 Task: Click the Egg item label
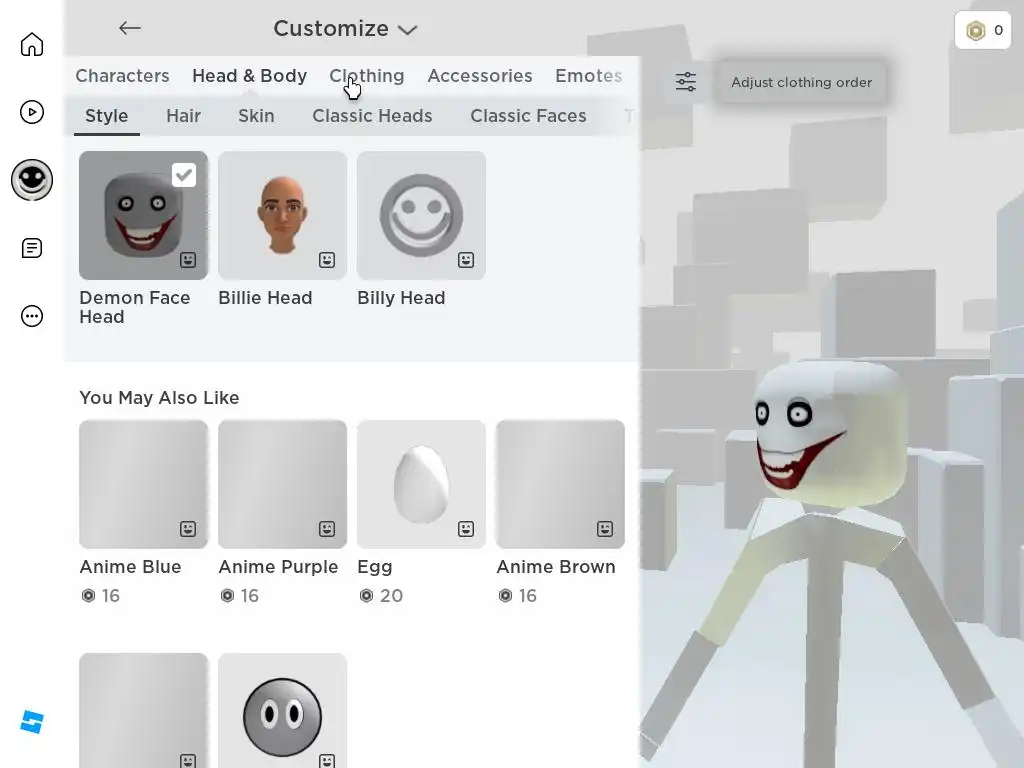point(375,567)
